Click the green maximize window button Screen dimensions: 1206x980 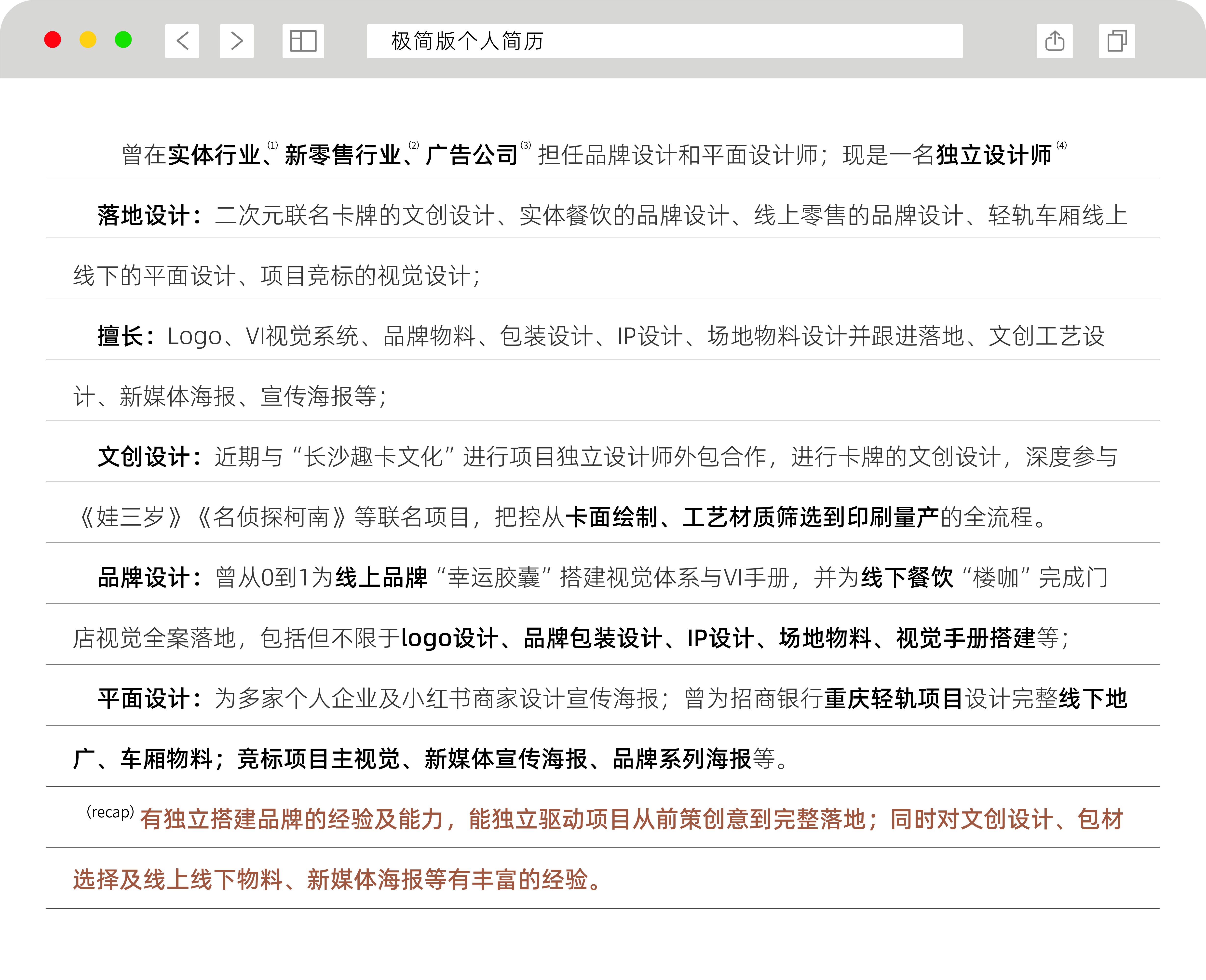point(123,40)
